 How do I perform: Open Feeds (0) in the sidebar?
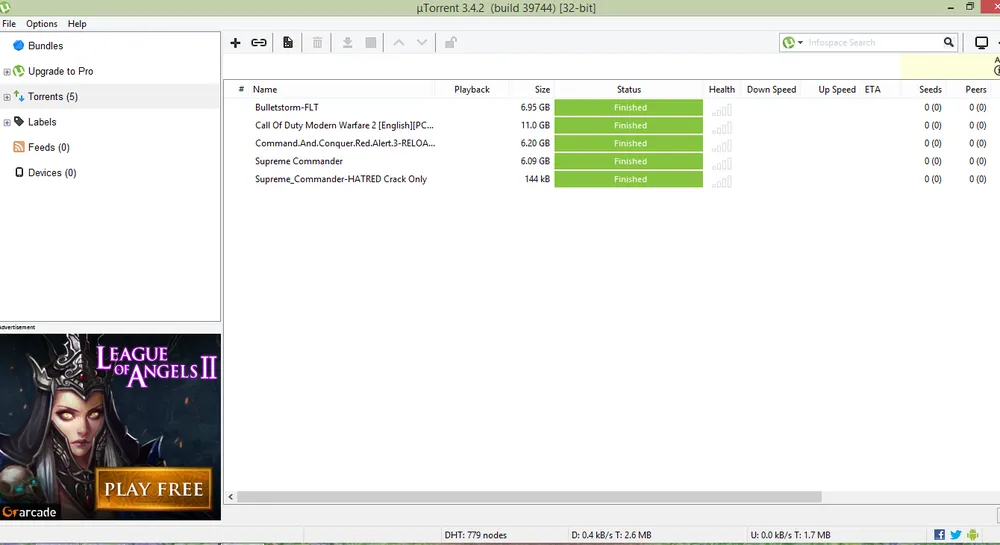pos(48,147)
